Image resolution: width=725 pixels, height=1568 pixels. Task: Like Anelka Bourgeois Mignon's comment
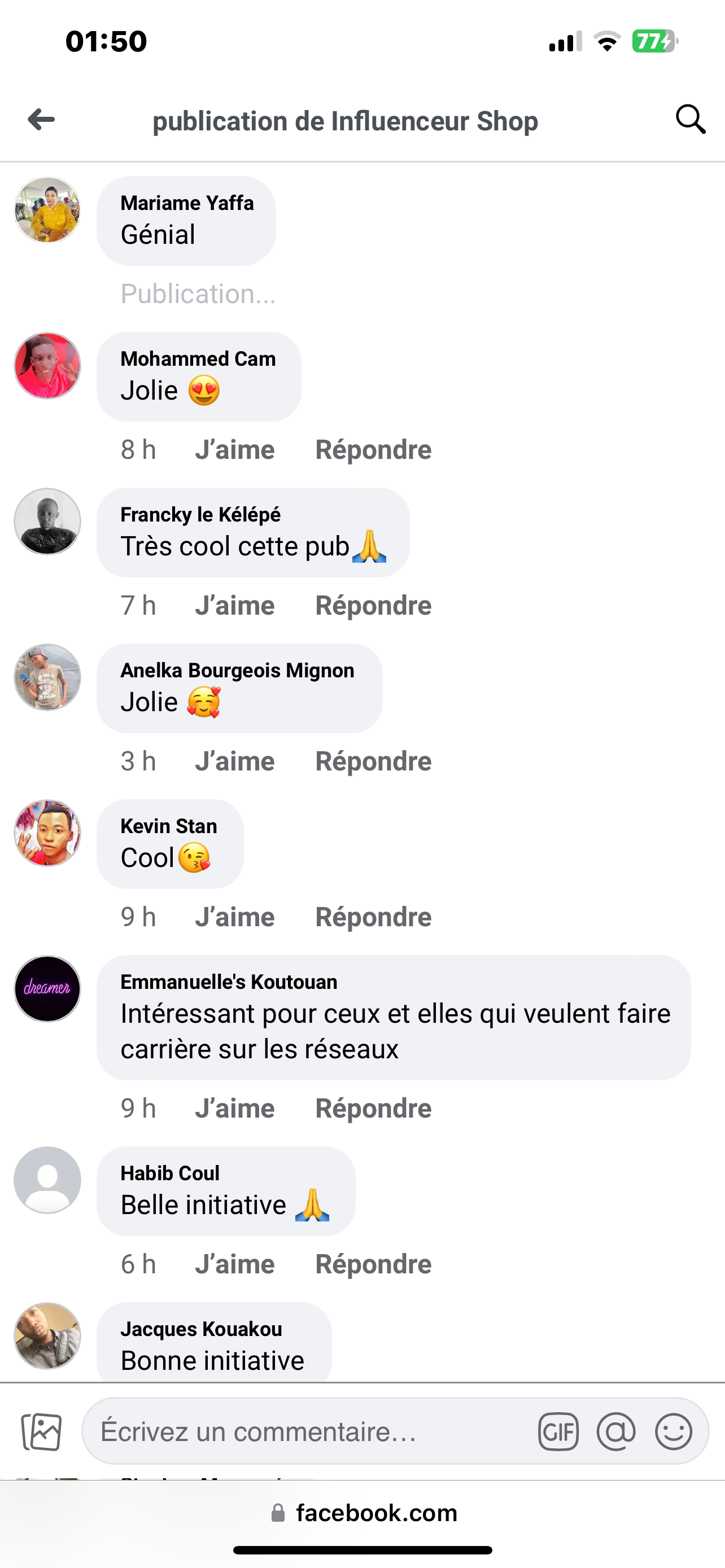point(234,761)
